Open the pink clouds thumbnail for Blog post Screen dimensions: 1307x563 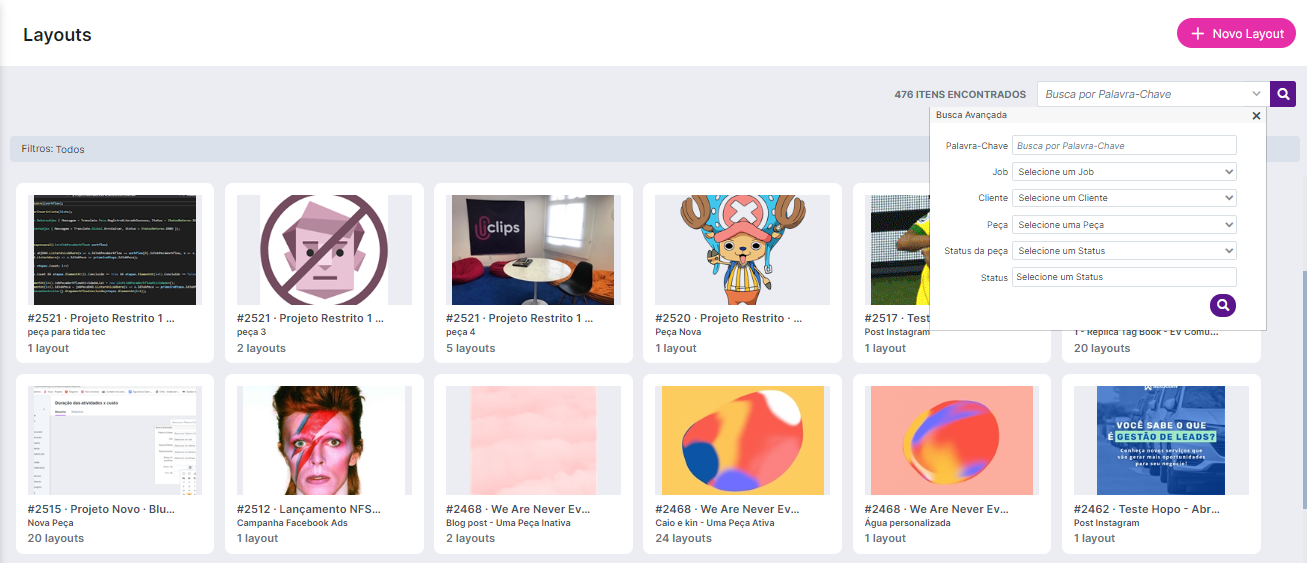[x=533, y=440]
